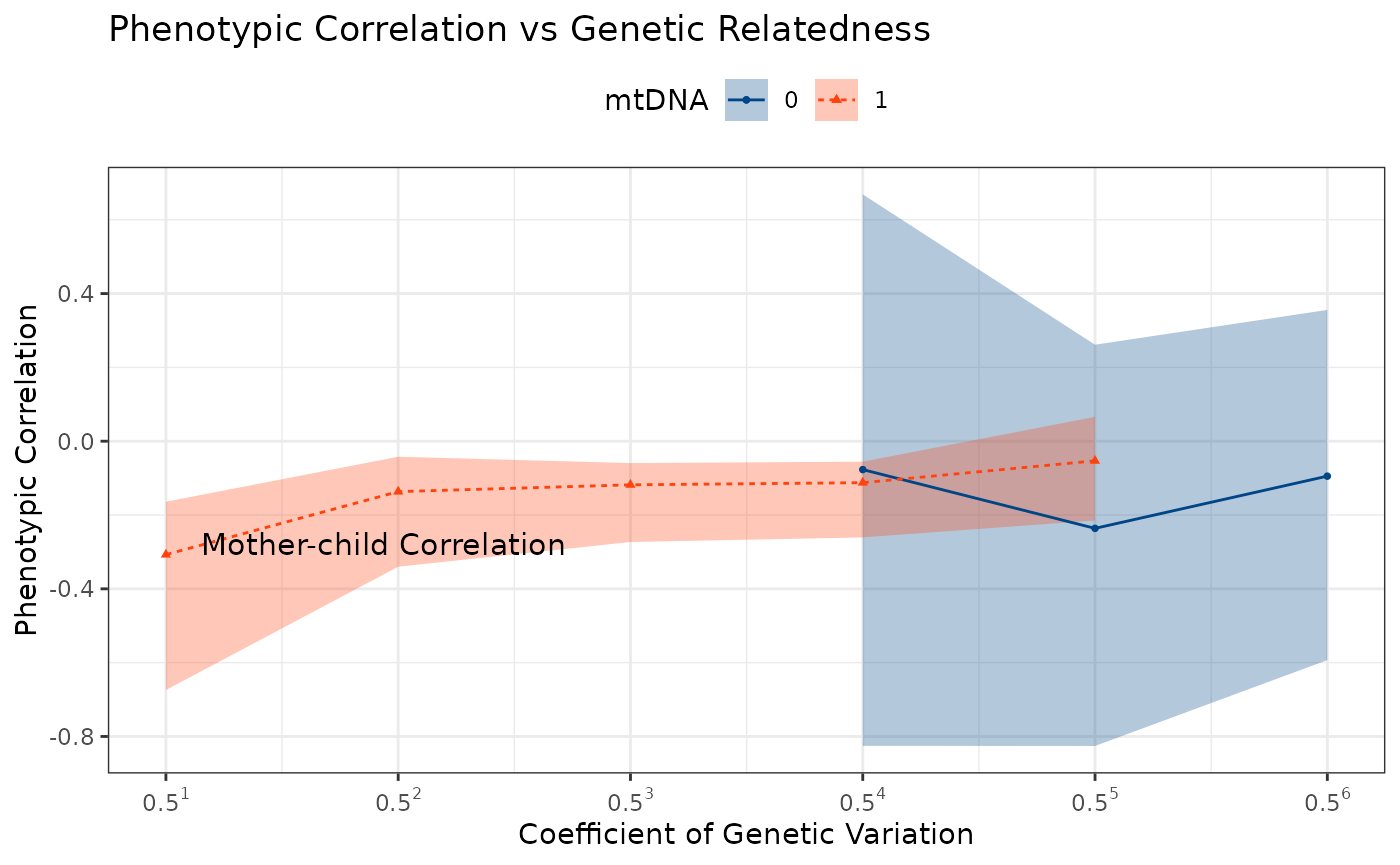Screen dimensions: 1400x865
Task: Click the red triangle marker at 0.5^5
Action: tap(1095, 460)
